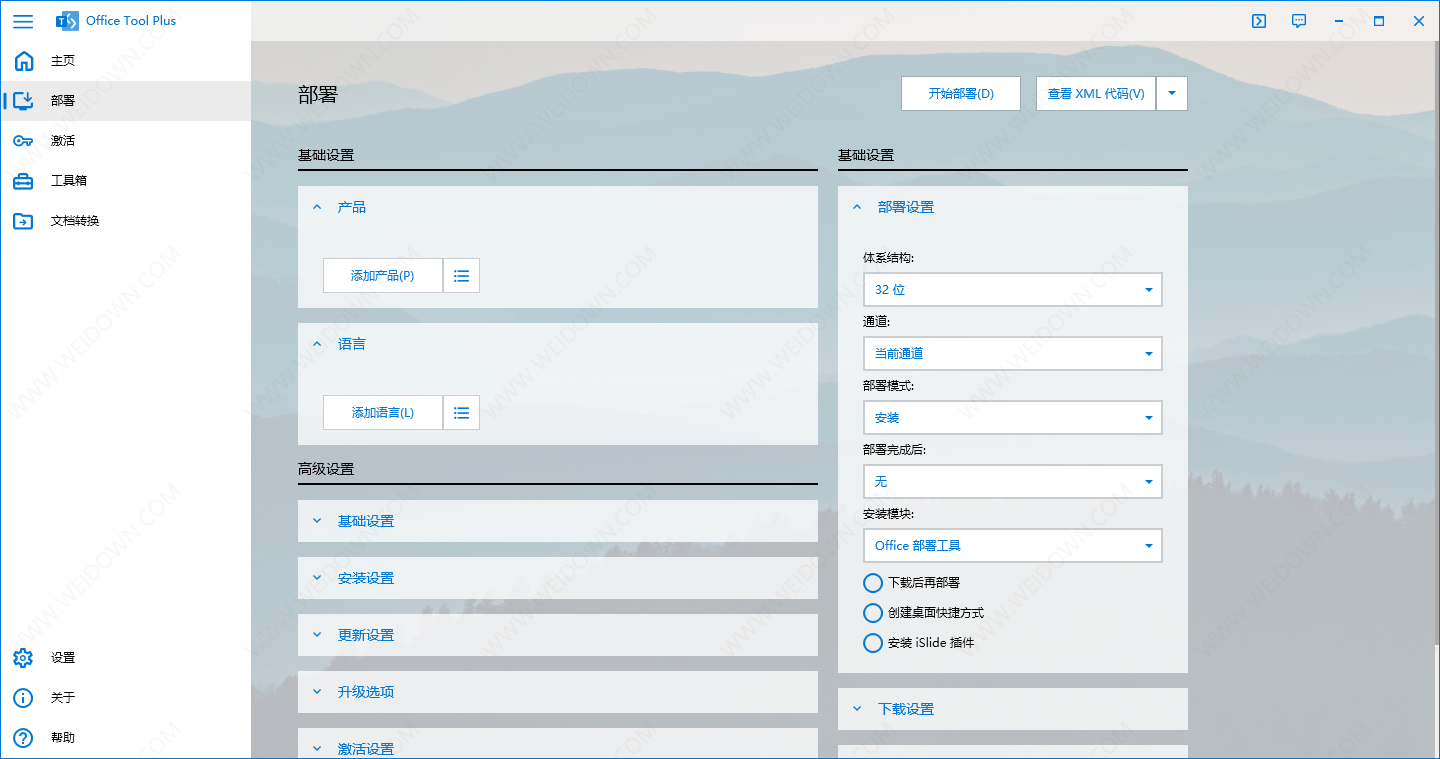Open the 工具箱 navigation item
Screen dimensions: 1440x759
[x=125, y=181]
